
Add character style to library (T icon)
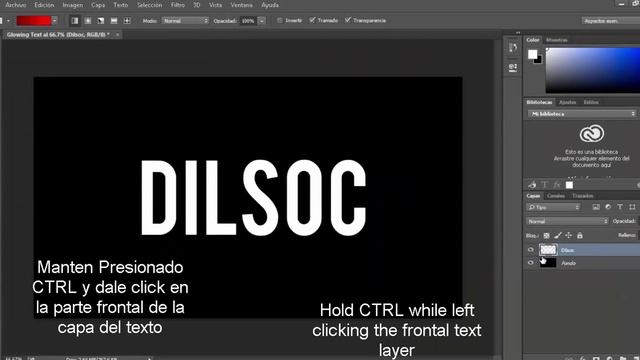(544, 185)
